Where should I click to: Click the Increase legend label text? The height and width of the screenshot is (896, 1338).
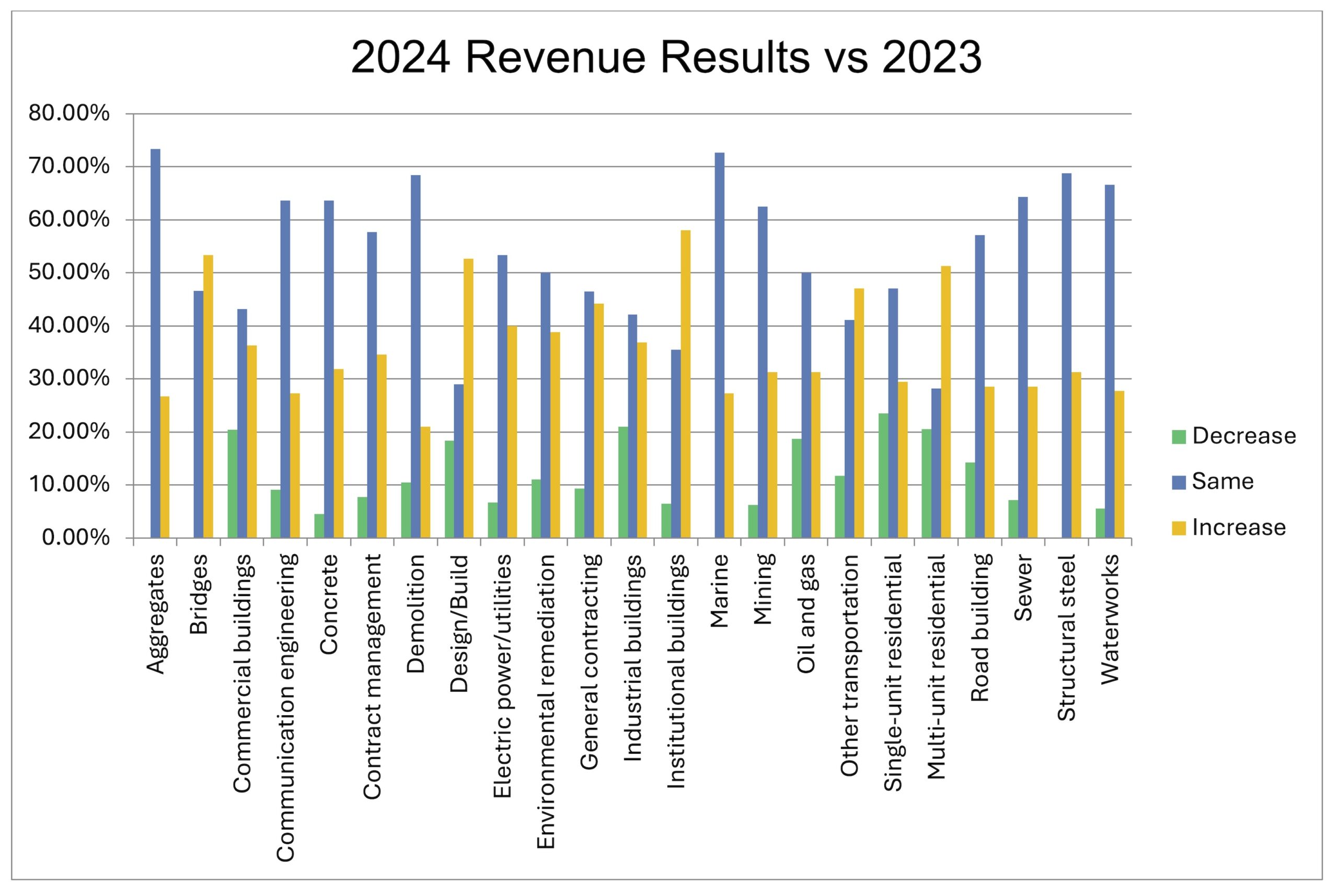[1239, 528]
